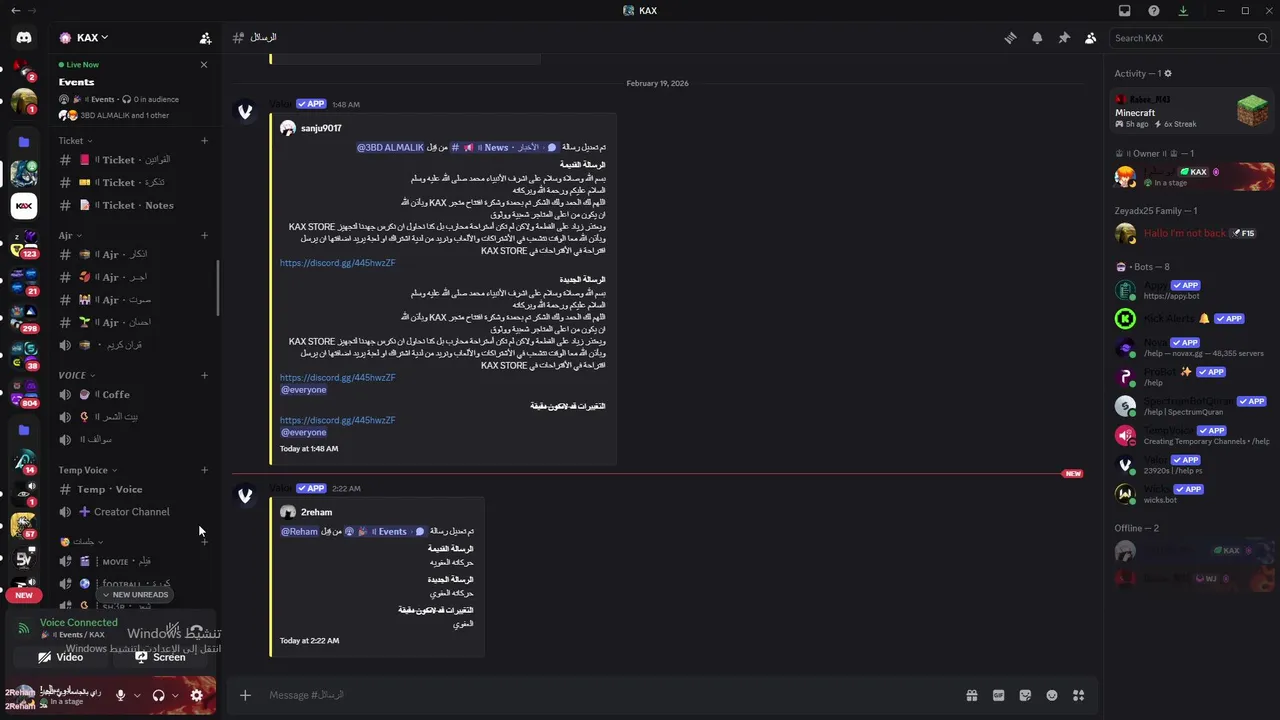Image resolution: width=1280 pixels, height=720 pixels.
Task: Open the sticker picker
Action: tap(1025, 695)
